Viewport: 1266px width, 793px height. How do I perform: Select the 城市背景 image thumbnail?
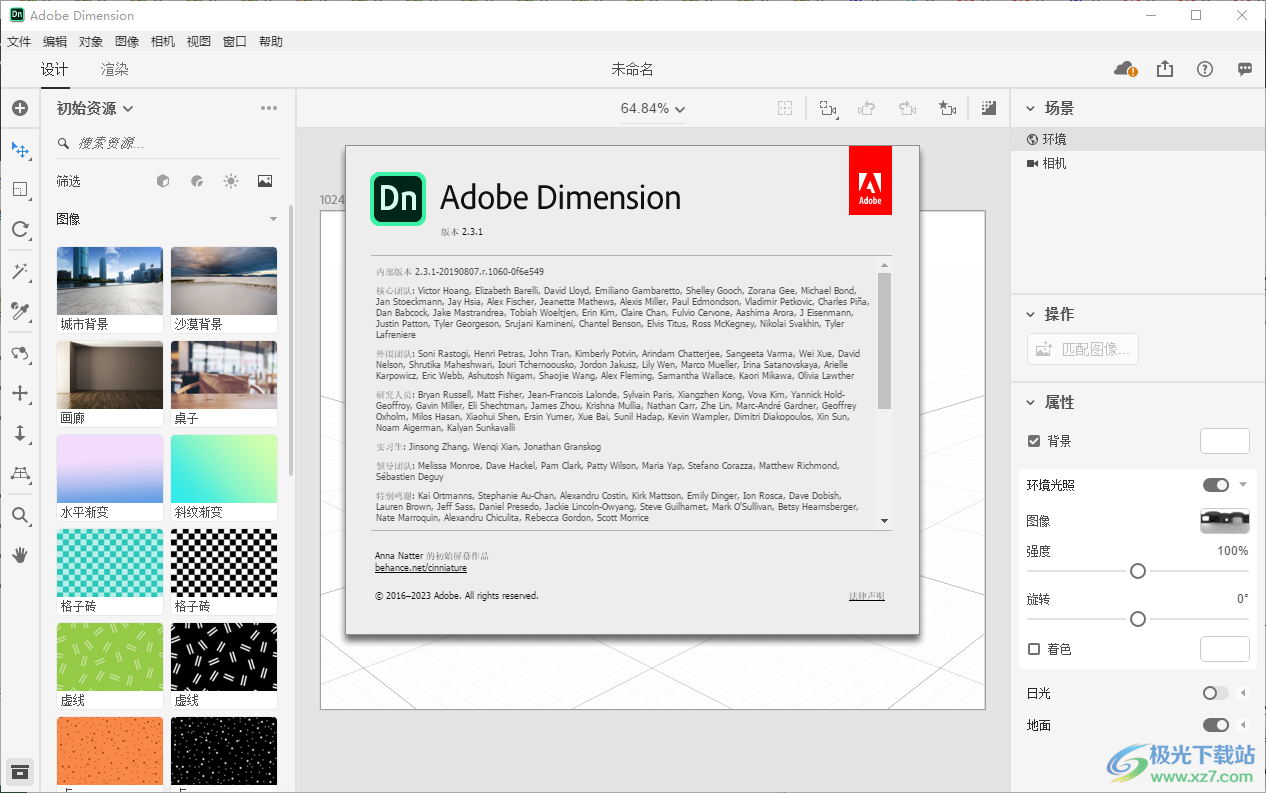point(110,281)
